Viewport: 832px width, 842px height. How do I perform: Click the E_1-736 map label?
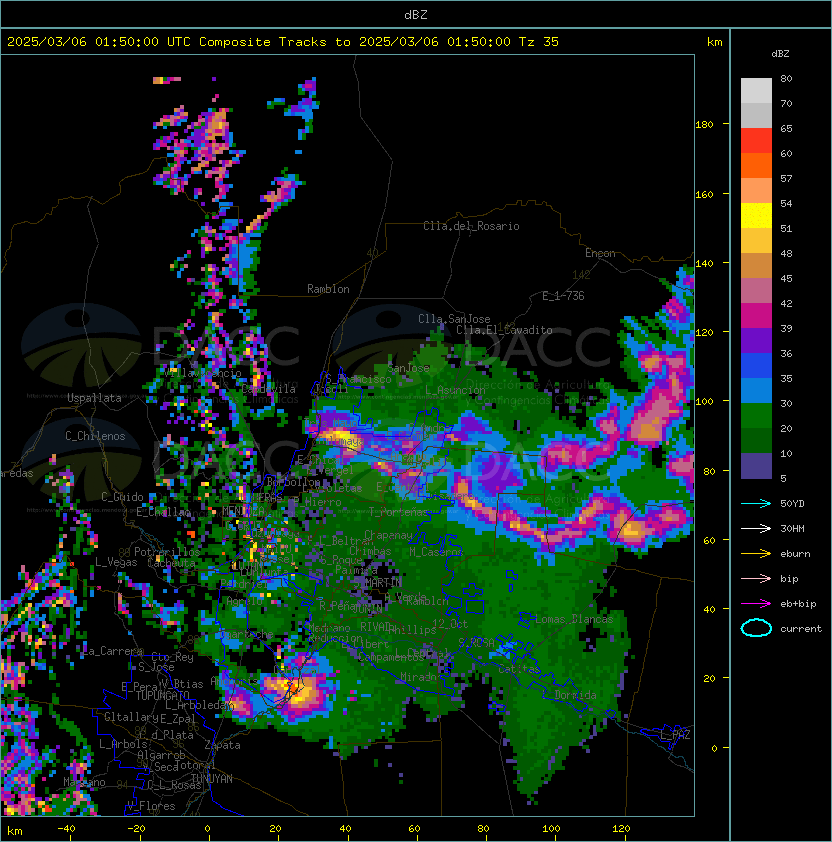pyautogui.click(x=563, y=296)
